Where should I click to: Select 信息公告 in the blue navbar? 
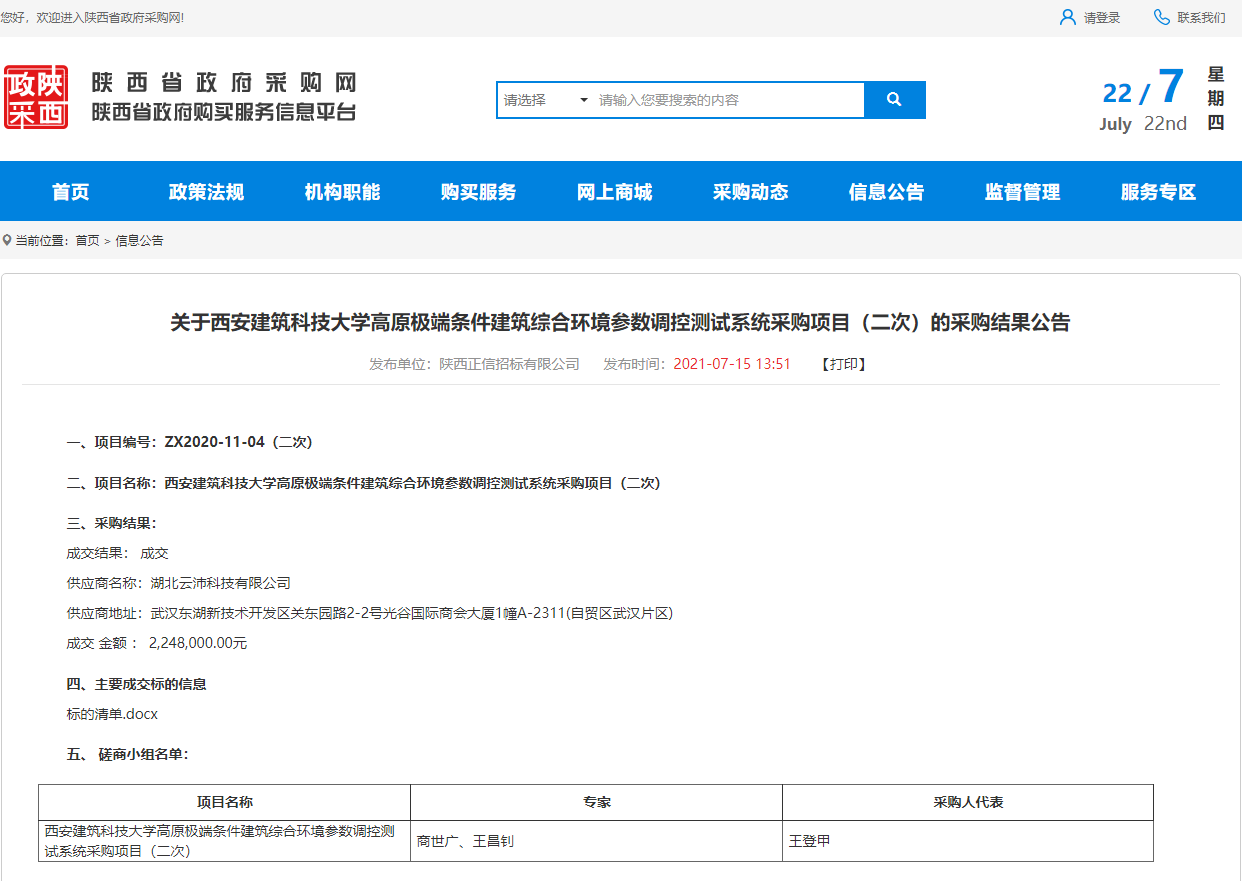click(886, 192)
